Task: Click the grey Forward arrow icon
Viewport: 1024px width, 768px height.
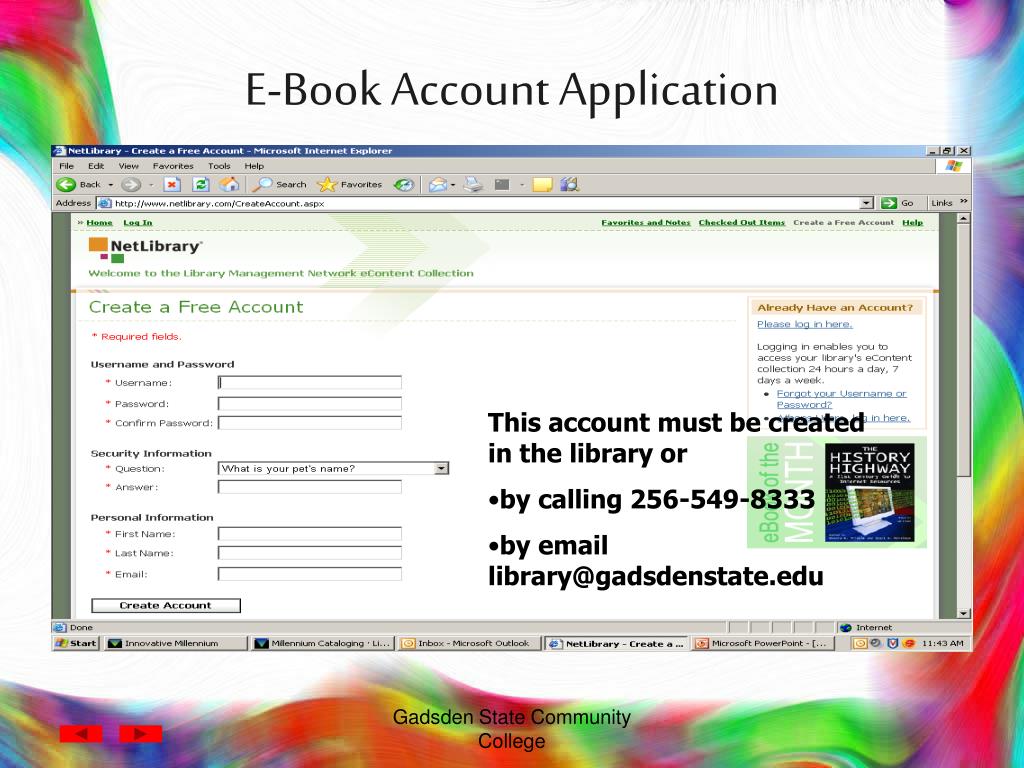Action: pyautogui.click(x=131, y=185)
